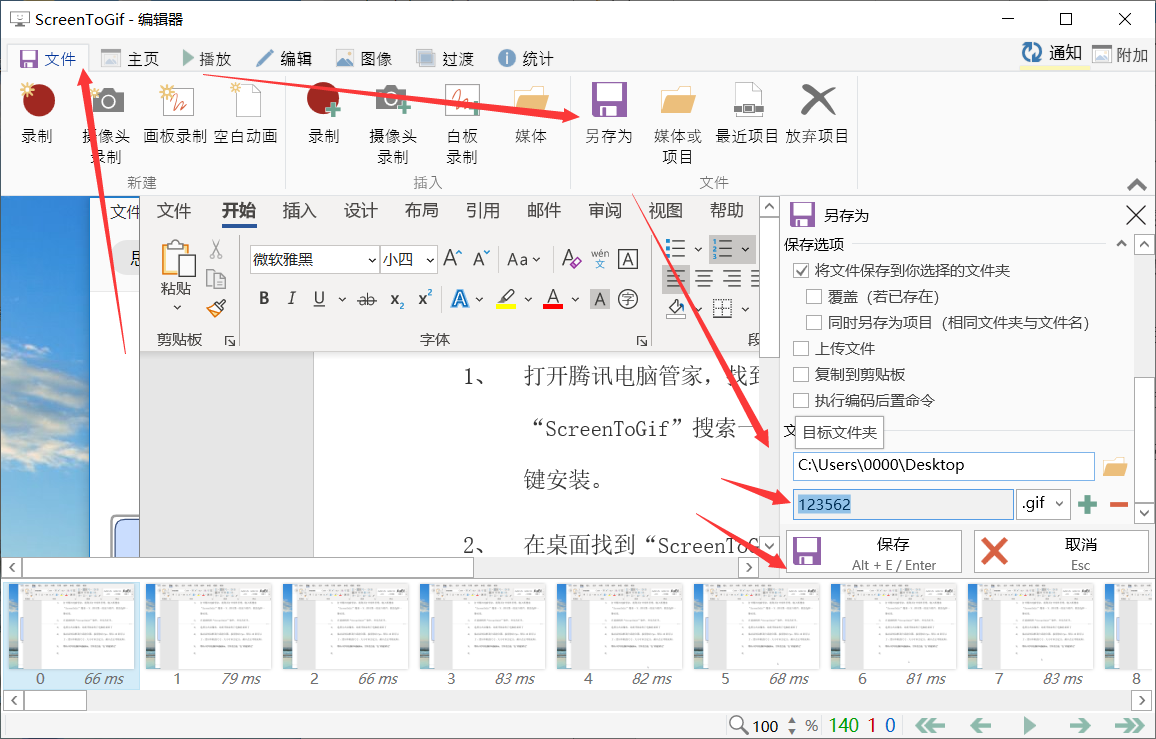The height and width of the screenshot is (739, 1156).
Task: Switch to the 过渡 ribbon tab
Action: [445, 58]
